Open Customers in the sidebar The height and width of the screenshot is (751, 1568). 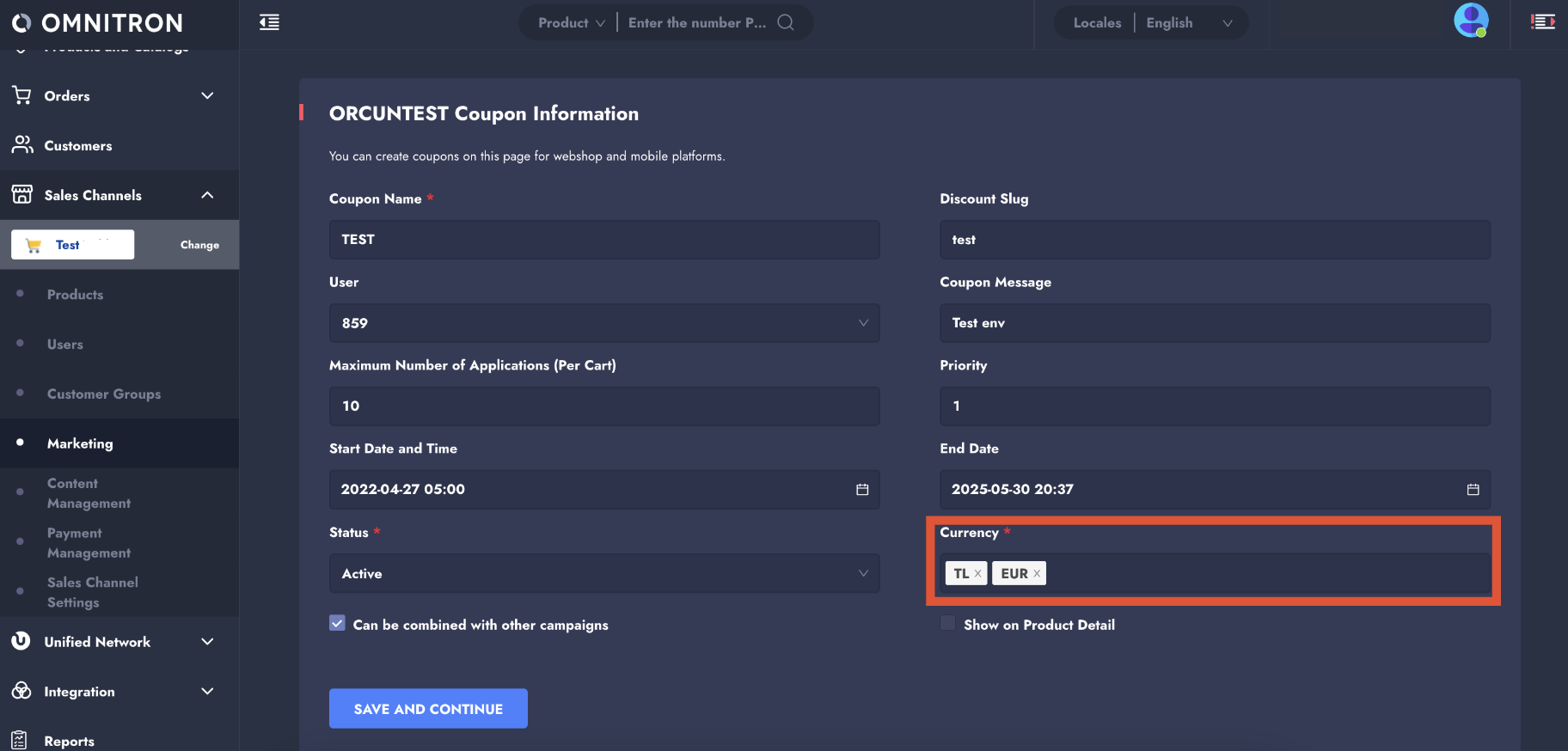(x=78, y=145)
